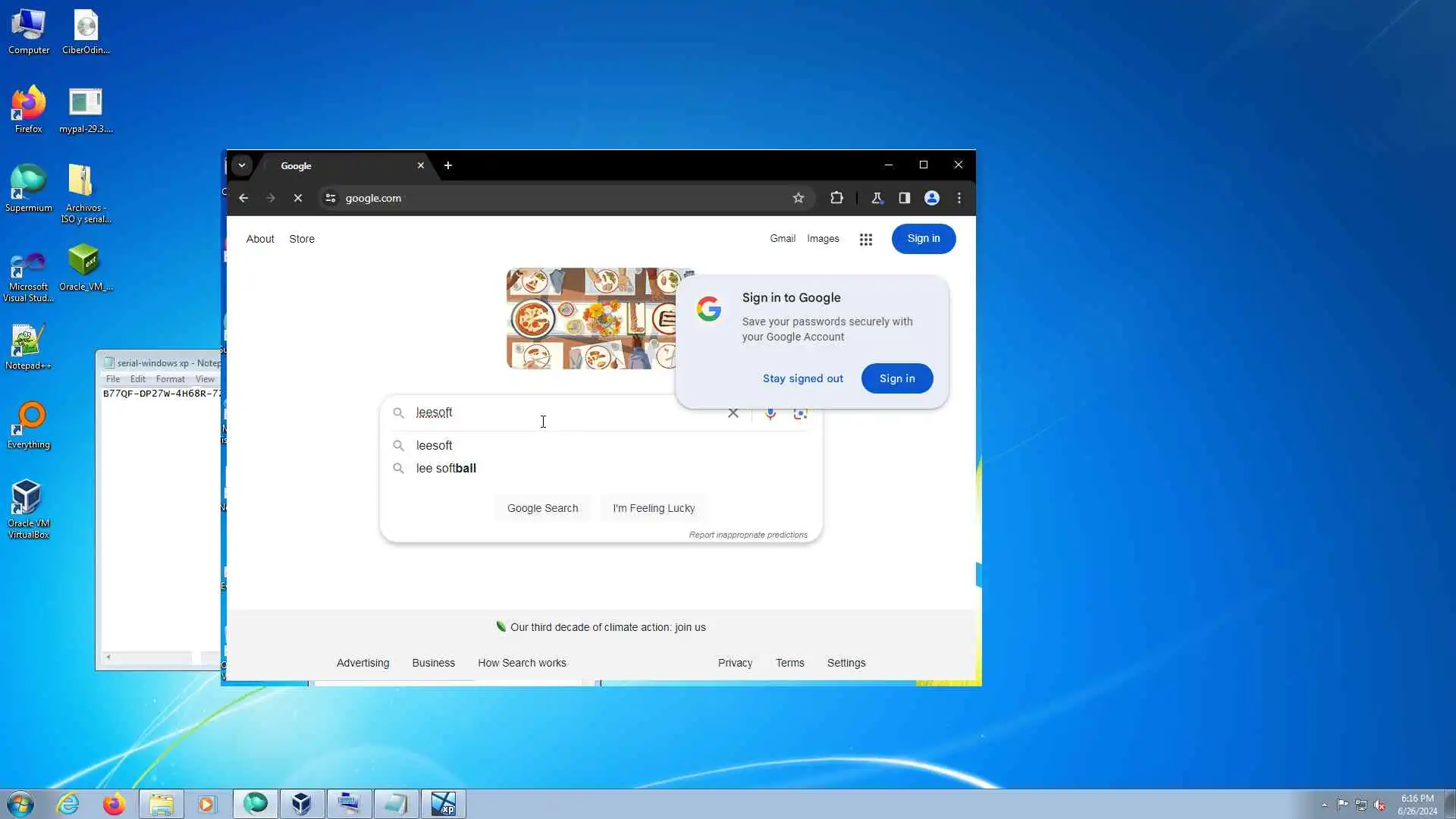Image resolution: width=1456 pixels, height=819 pixels.
Task: Toggle the browser side panel
Action: 904,198
